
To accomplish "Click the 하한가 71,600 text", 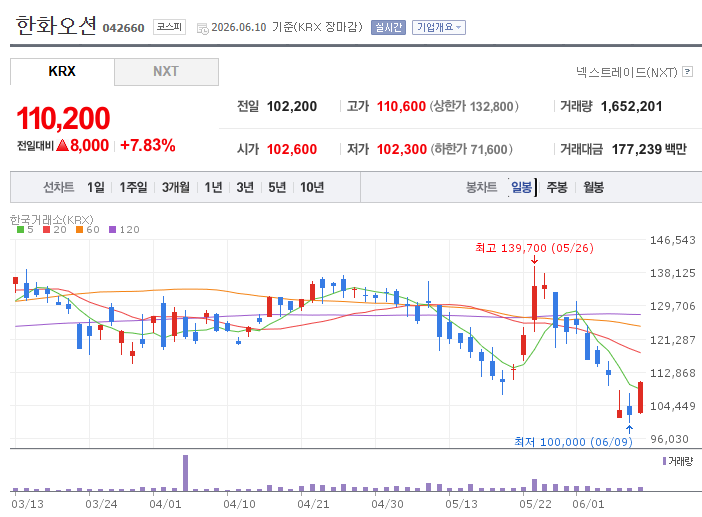I will point(471,149).
